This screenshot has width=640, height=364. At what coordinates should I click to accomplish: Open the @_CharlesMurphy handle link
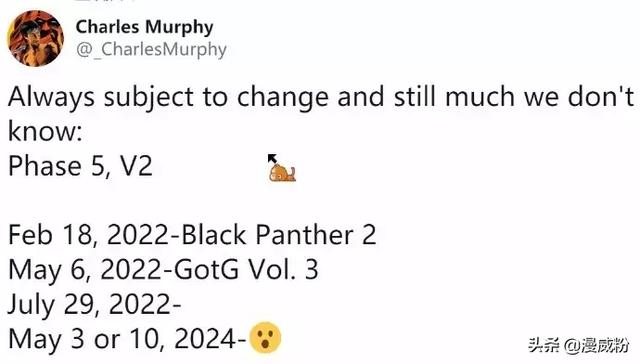click(151, 49)
